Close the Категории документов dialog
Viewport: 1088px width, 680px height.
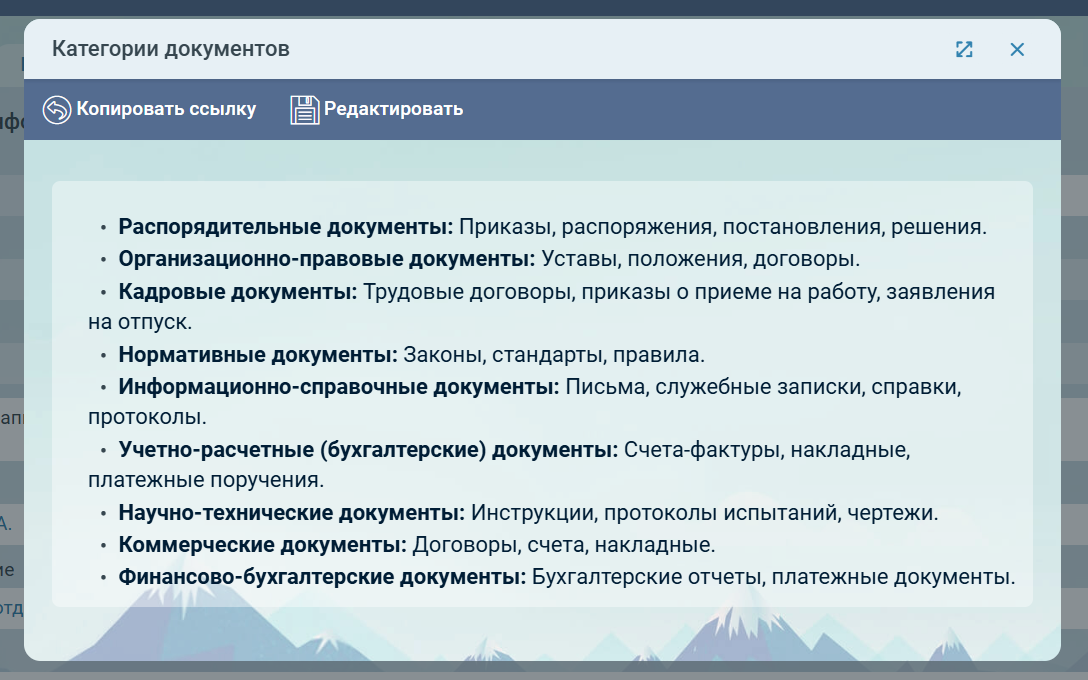point(1017,50)
